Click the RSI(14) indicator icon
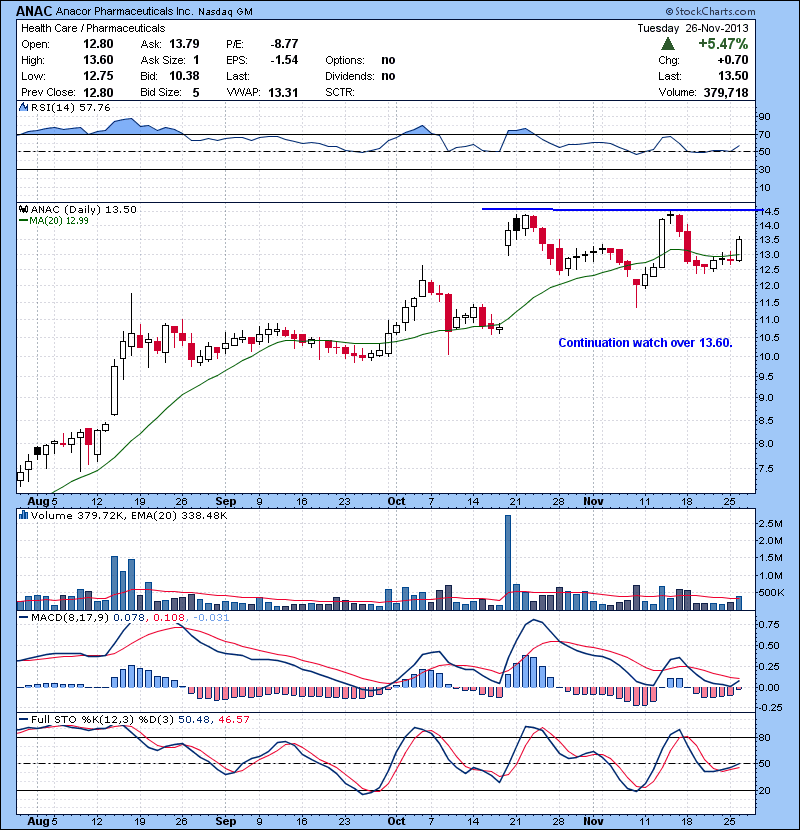Screen dimensions: 800x830 coord(23,107)
